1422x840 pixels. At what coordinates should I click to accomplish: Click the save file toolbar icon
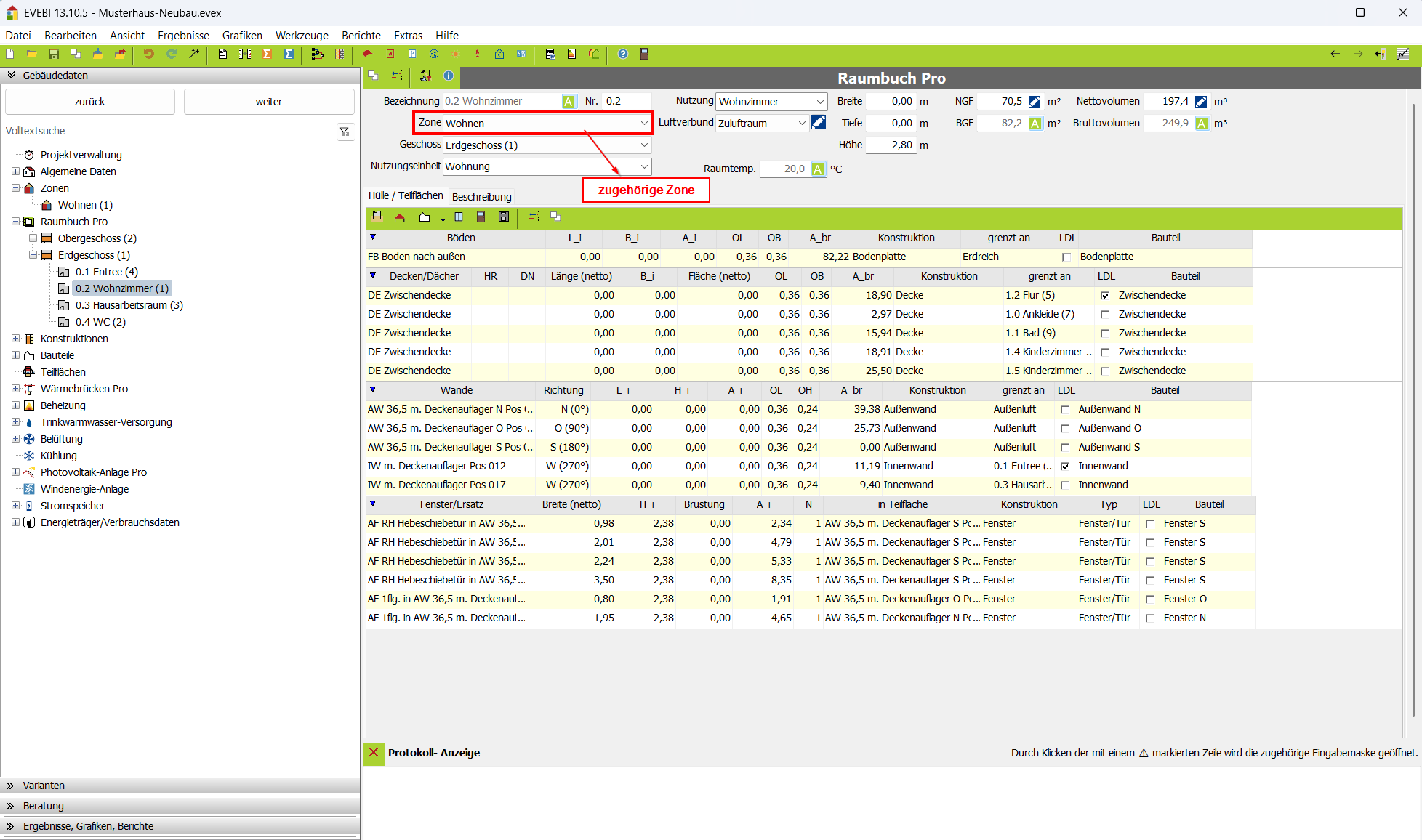(x=53, y=54)
